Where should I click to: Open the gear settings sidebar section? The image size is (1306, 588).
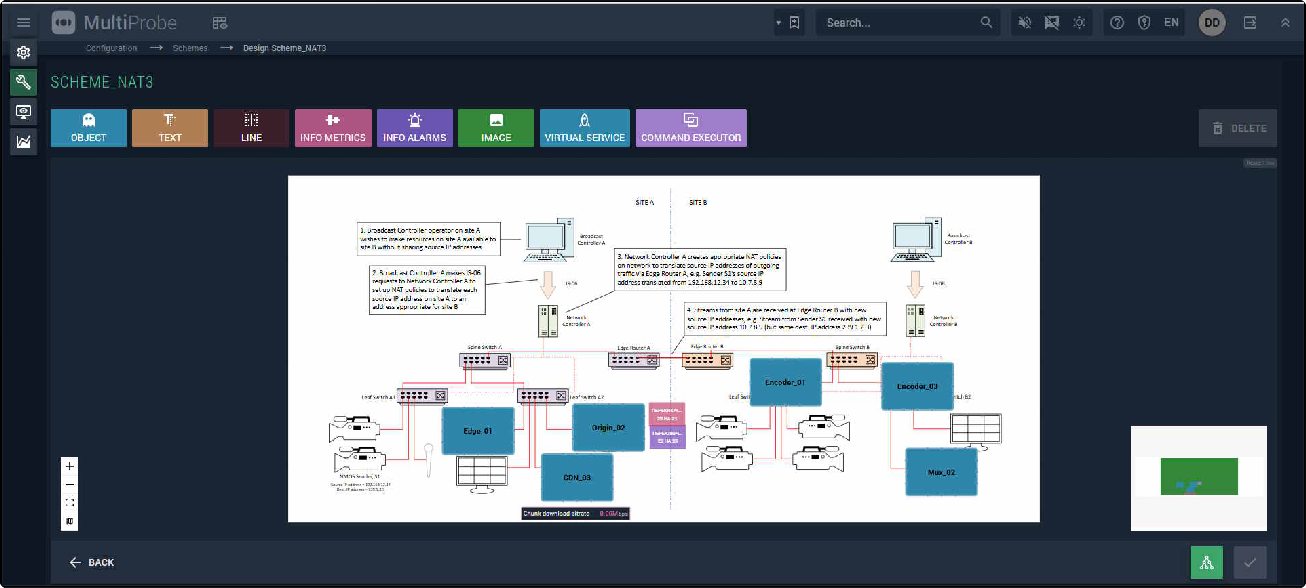(24, 53)
